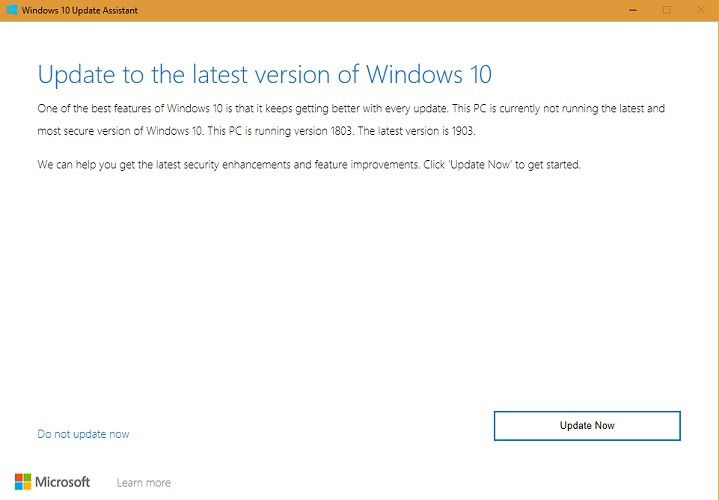Click the heading Update to the latest version
The image size is (719, 500).
[x=265, y=75]
